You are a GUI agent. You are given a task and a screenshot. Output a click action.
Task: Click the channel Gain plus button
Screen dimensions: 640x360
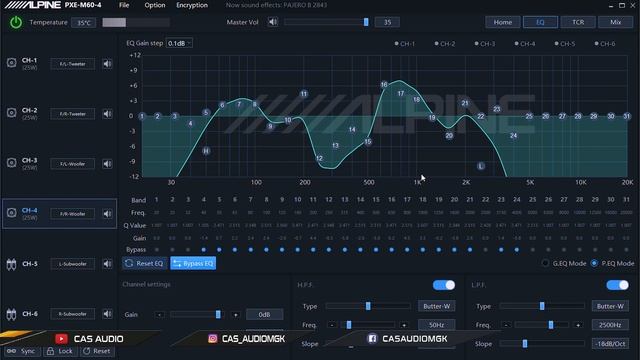click(236, 315)
